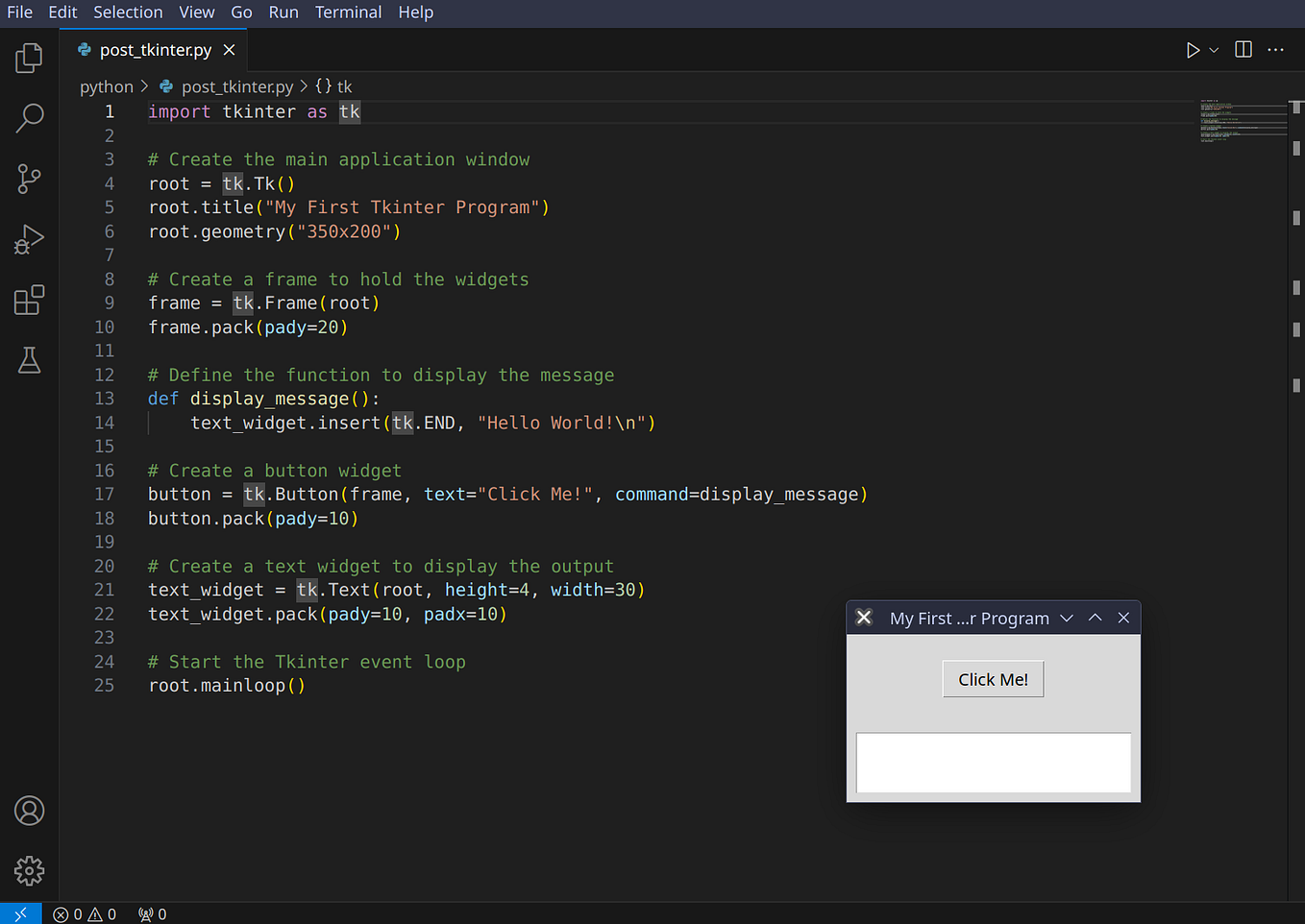Click the remote connection indicator in status bar
This screenshot has width=1305, height=924.
pos(21,913)
